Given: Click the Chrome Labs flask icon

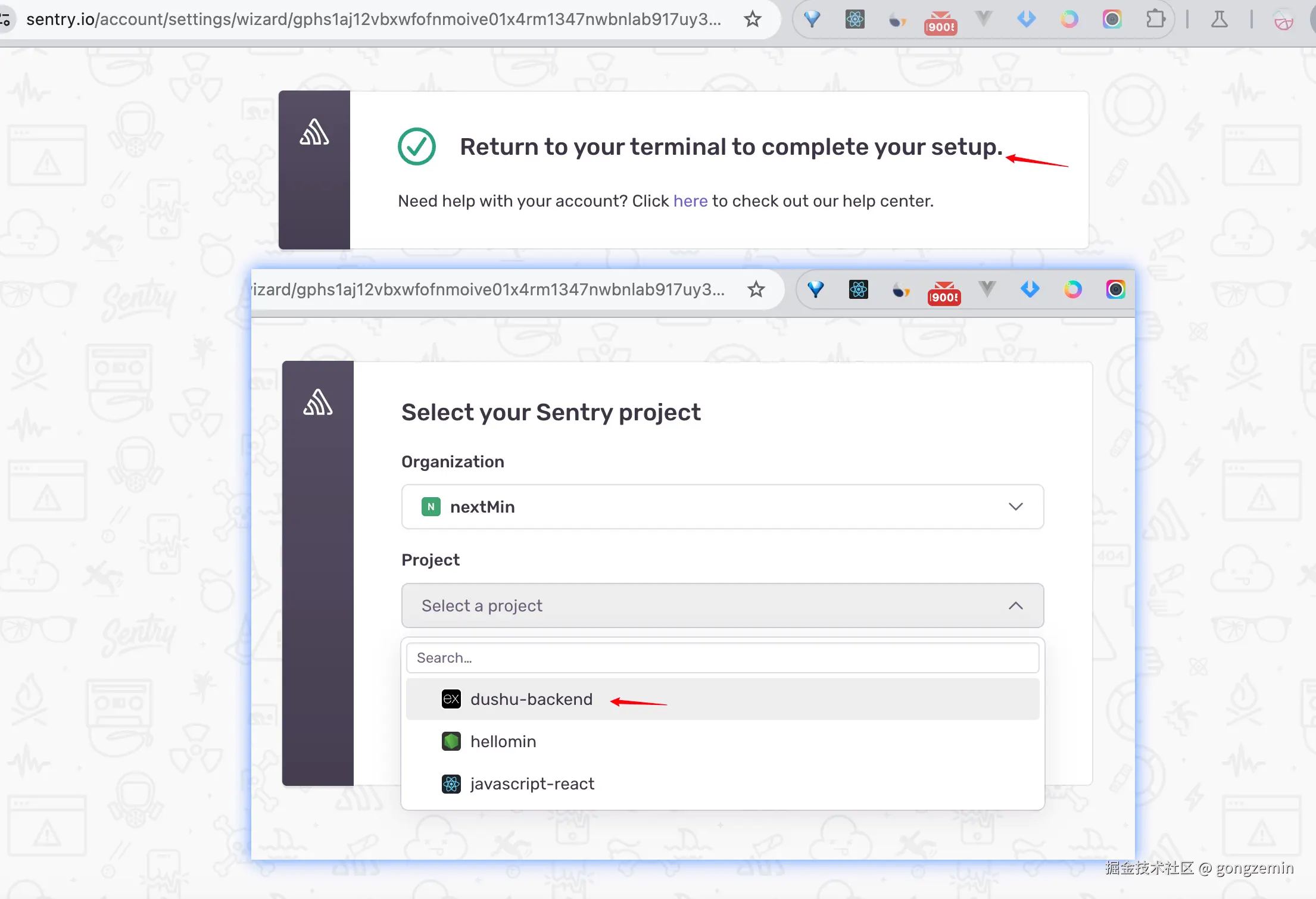Looking at the screenshot, I should (1219, 20).
